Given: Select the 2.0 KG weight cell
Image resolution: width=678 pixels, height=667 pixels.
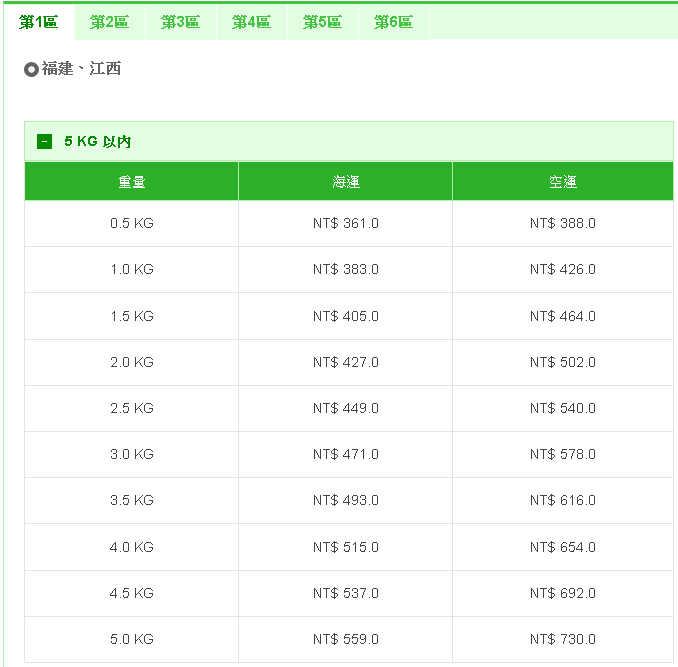Looking at the screenshot, I should (132, 362).
